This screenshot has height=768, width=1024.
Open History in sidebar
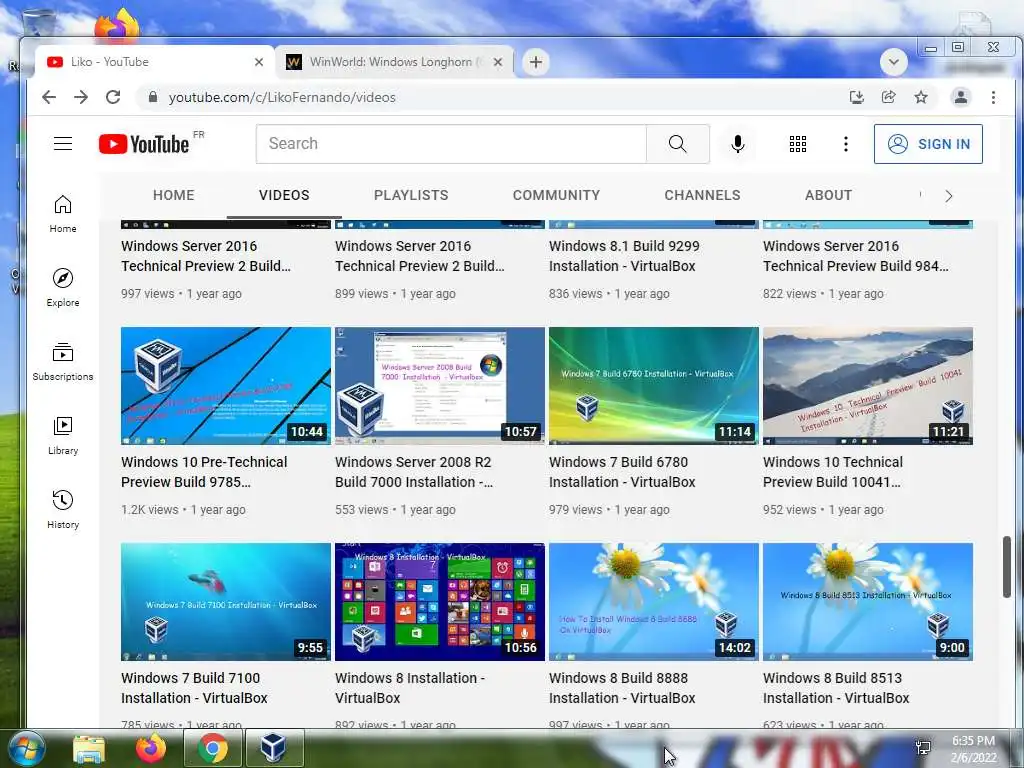[x=63, y=510]
